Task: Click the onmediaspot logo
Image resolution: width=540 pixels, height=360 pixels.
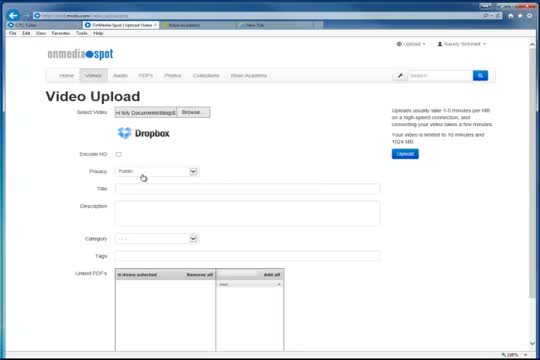Action: point(80,54)
